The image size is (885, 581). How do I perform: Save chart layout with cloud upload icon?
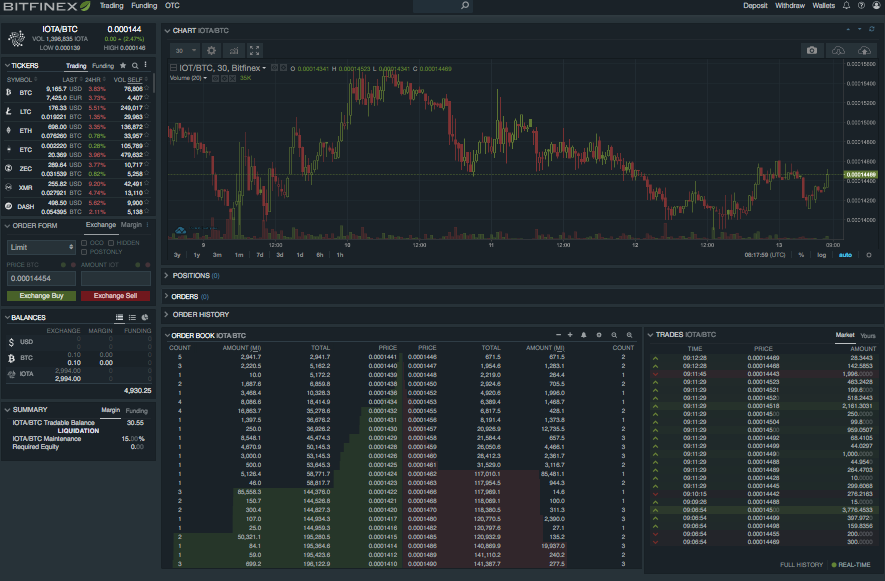(x=864, y=50)
